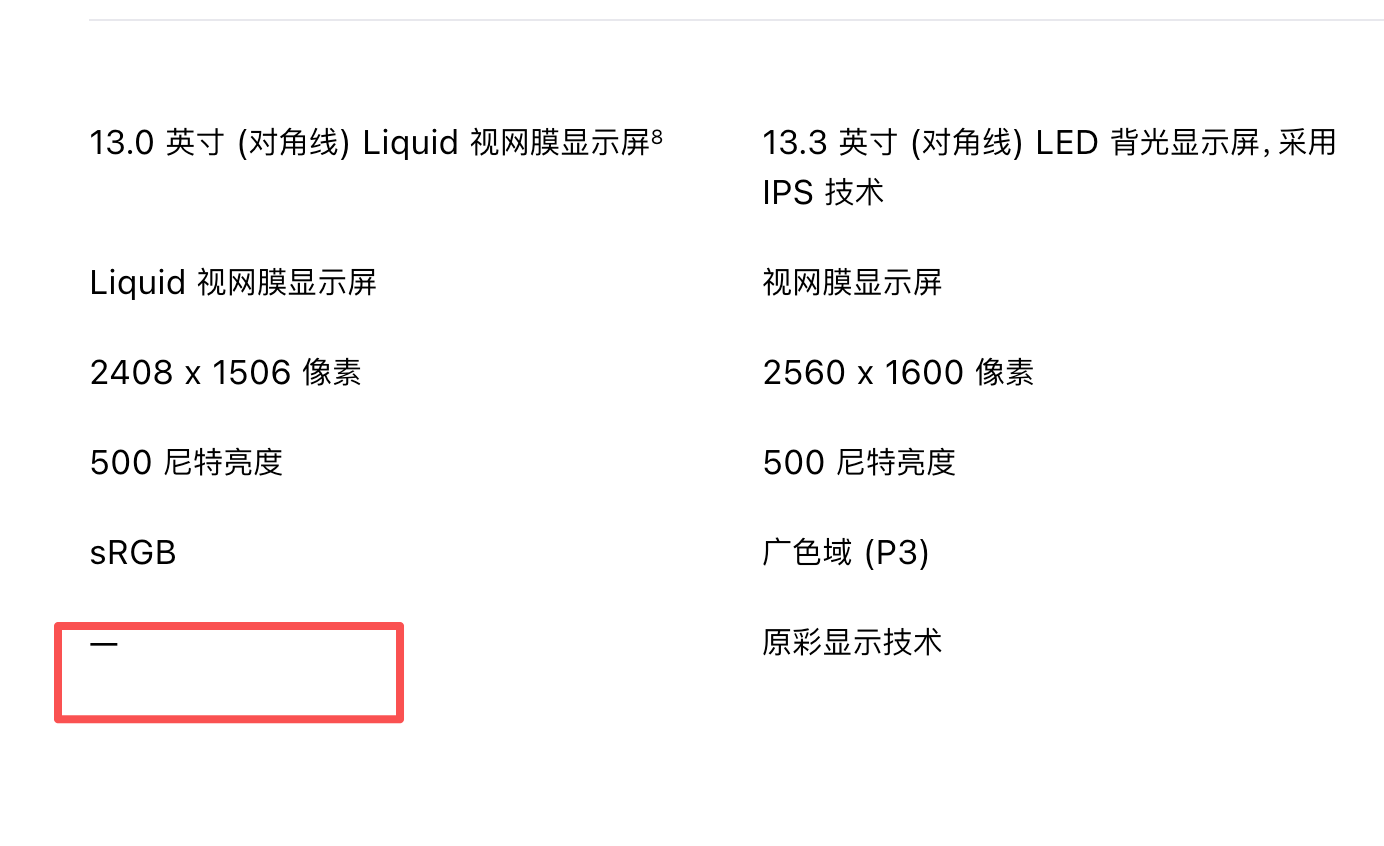
Task: Click right column "500 尼特亮度" text
Action: tap(859, 463)
